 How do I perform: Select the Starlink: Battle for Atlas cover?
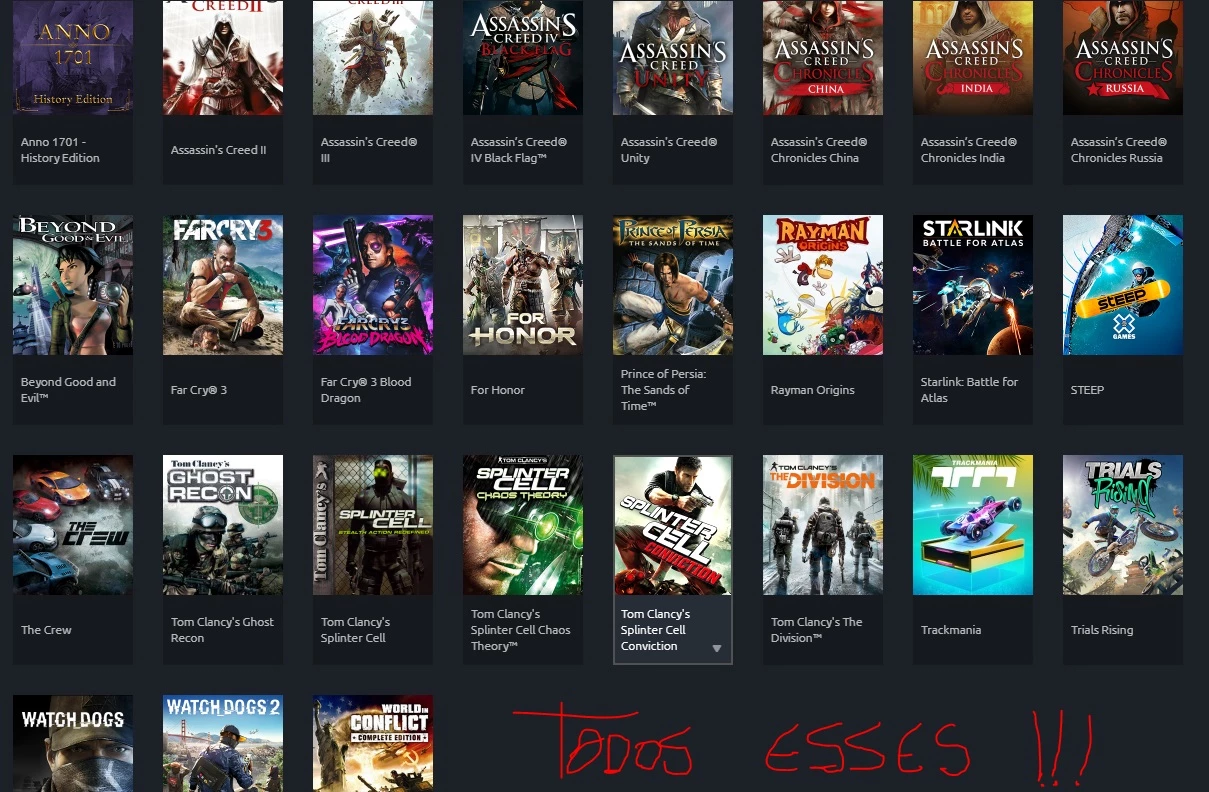(x=973, y=285)
